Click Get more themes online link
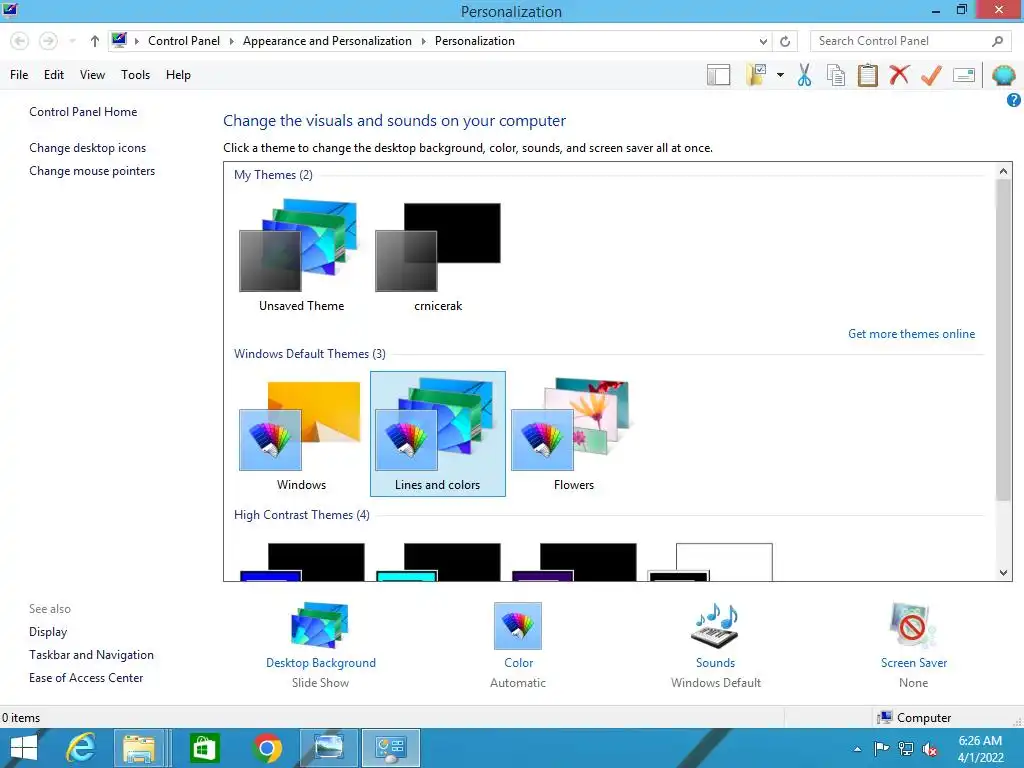 [x=911, y=334]
